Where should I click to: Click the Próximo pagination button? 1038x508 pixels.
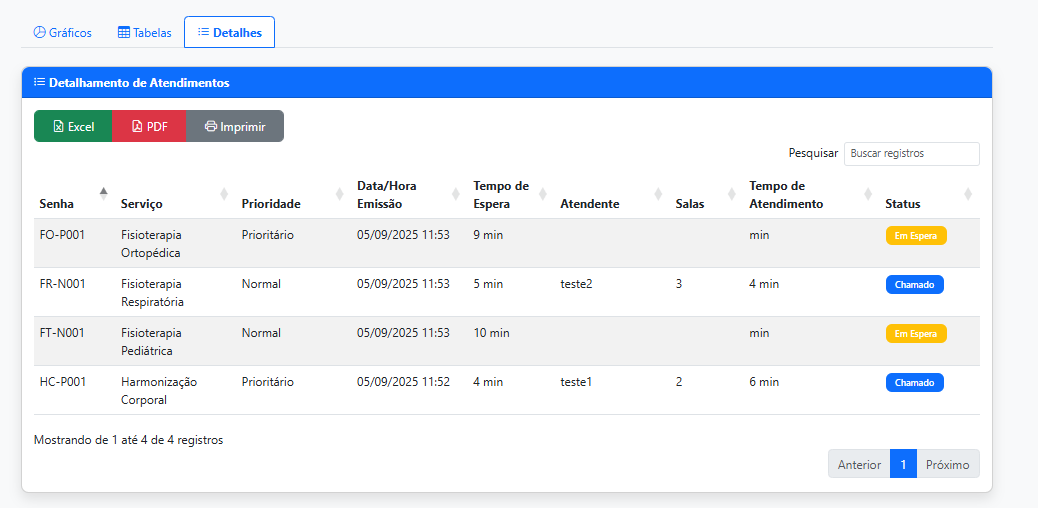[x=947, y=464]
